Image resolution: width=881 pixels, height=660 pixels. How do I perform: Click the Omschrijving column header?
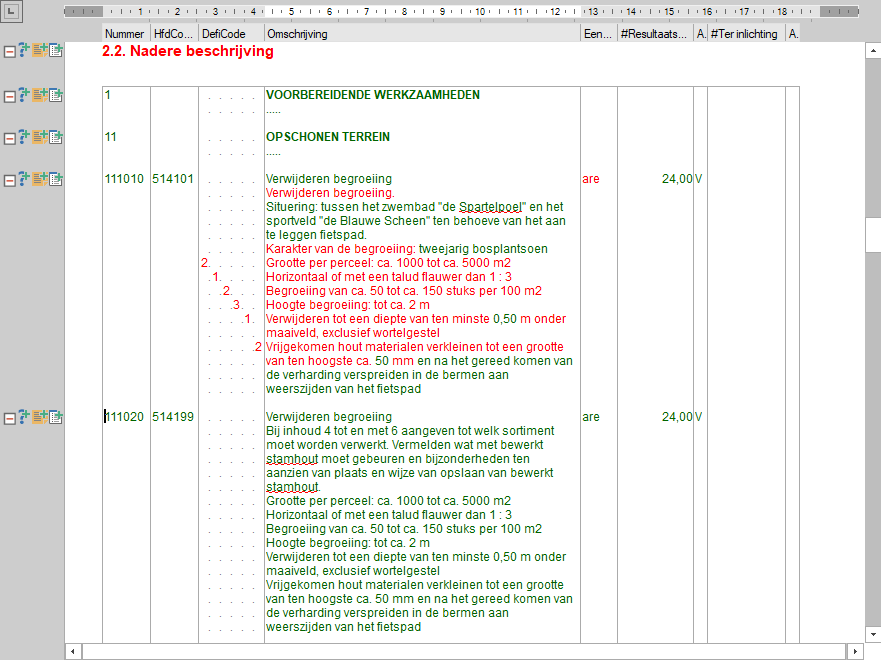coord(422,34)
